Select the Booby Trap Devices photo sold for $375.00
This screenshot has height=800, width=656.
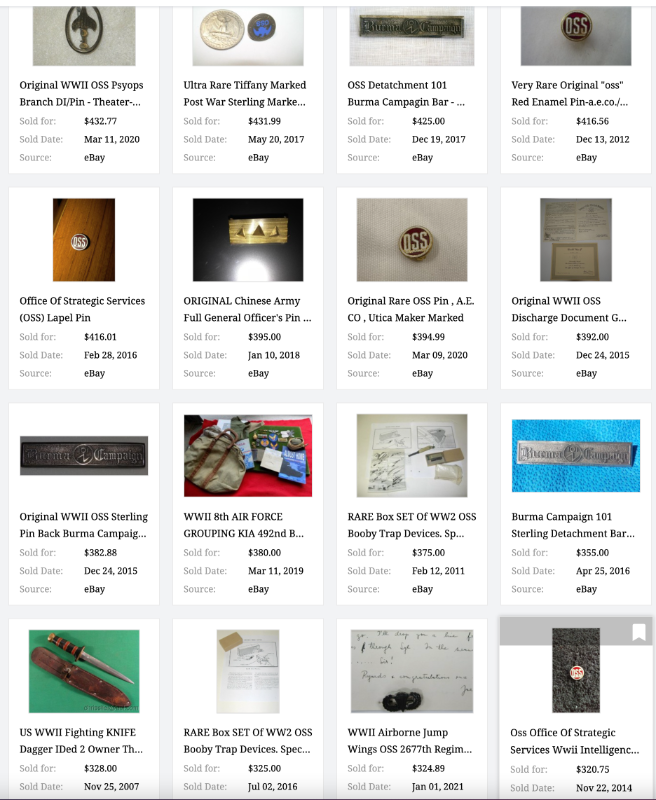point(412,456)
